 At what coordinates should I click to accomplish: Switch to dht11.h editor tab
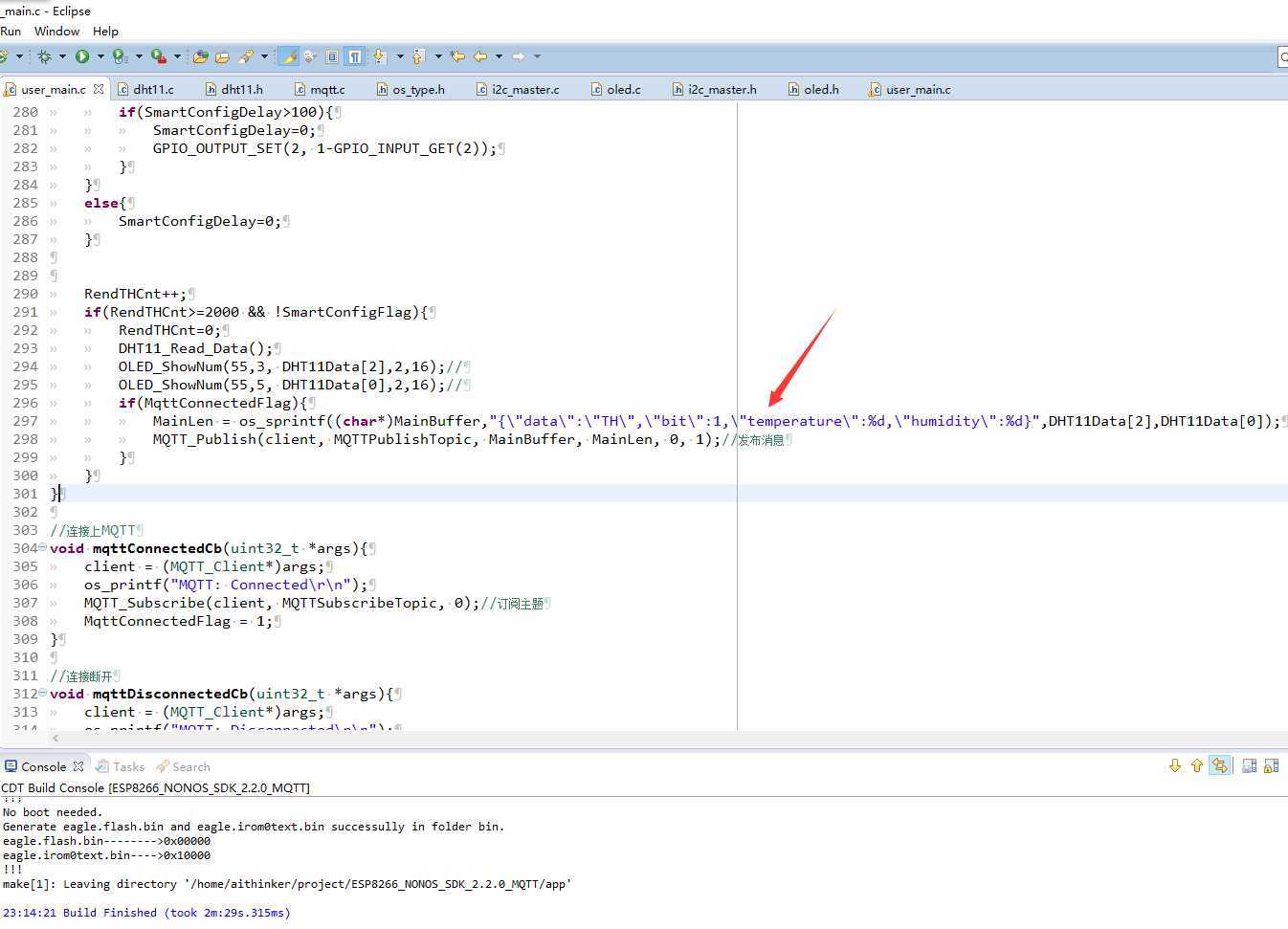(233, 89)
